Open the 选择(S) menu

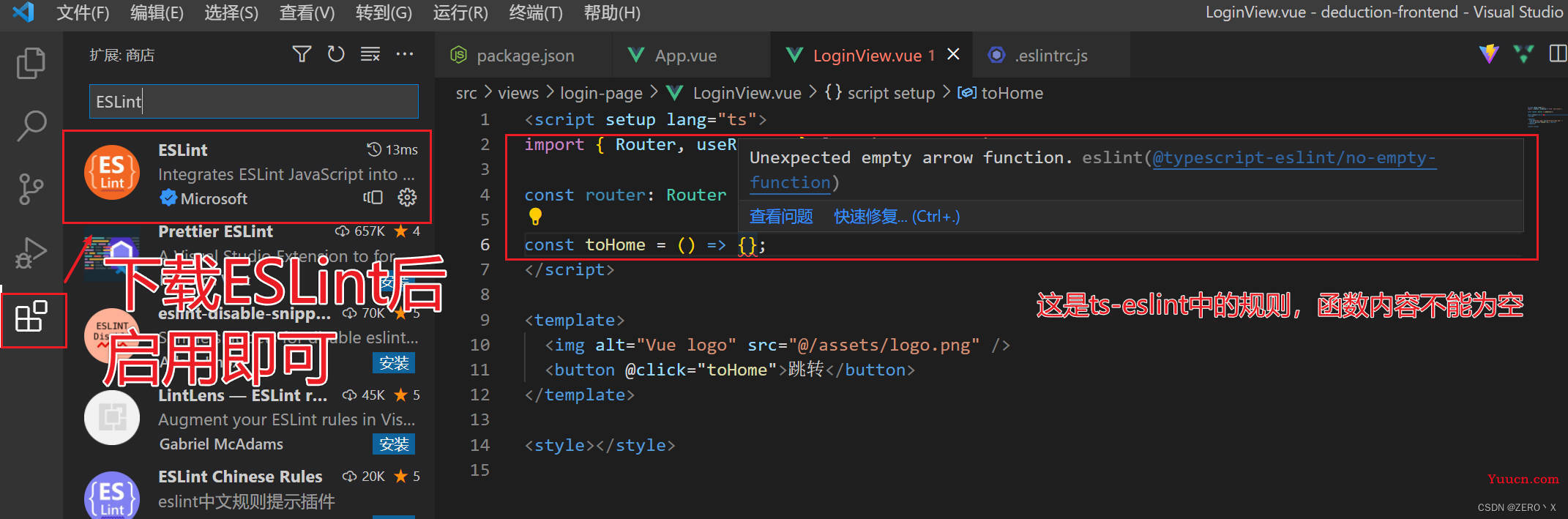click(x=231, y=12)
